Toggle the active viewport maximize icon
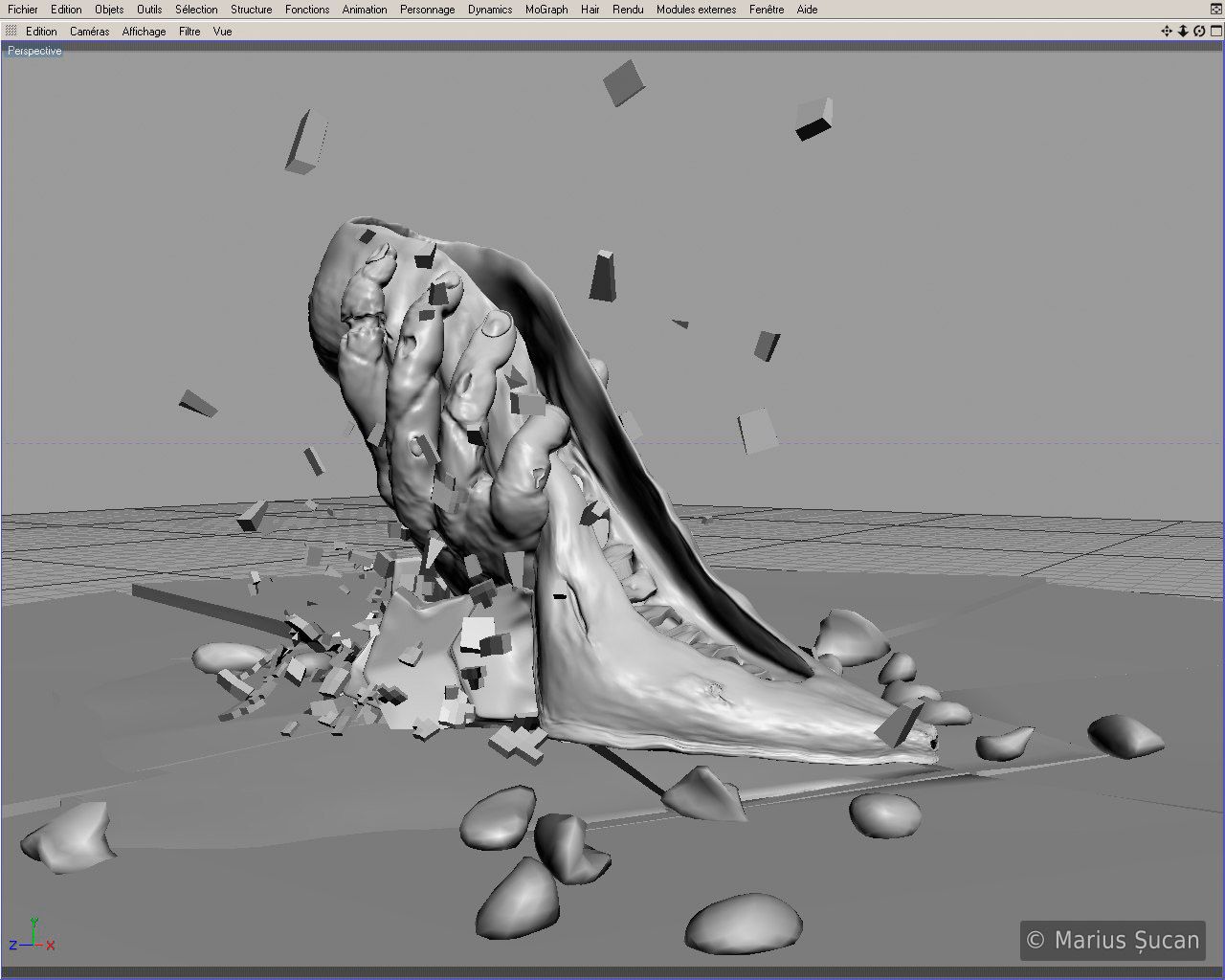 point(1215,32)
